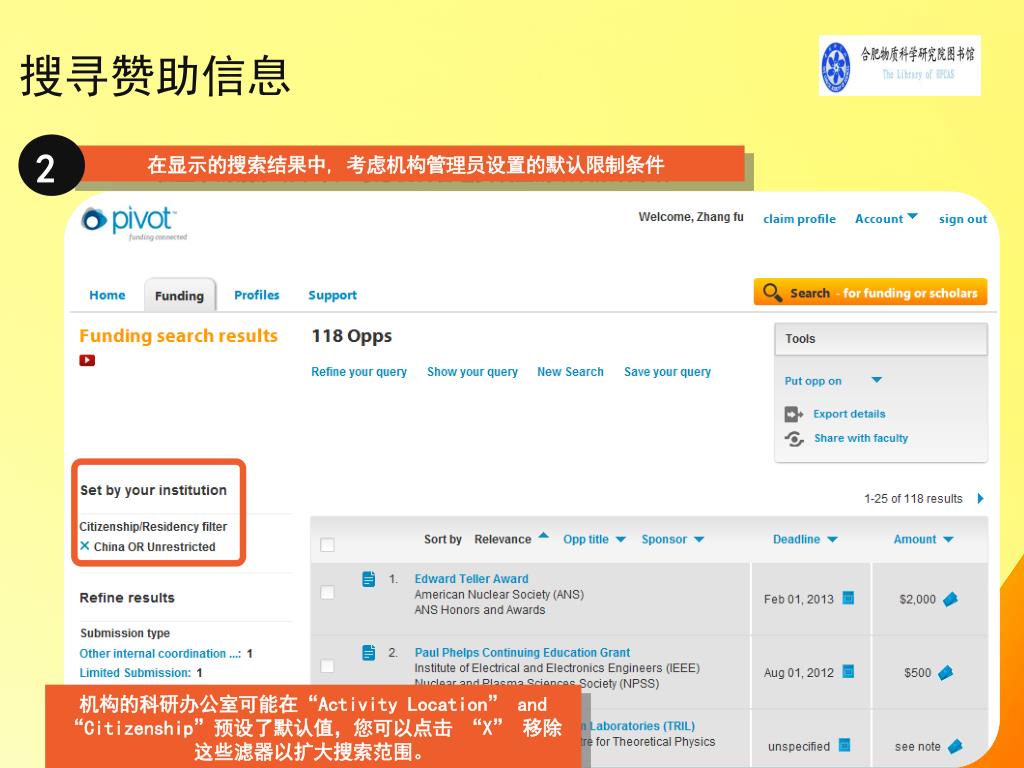This screenshot has width=1024, height=768.
Task: Select the Funding tab
Action: click(x=180, y=295)
